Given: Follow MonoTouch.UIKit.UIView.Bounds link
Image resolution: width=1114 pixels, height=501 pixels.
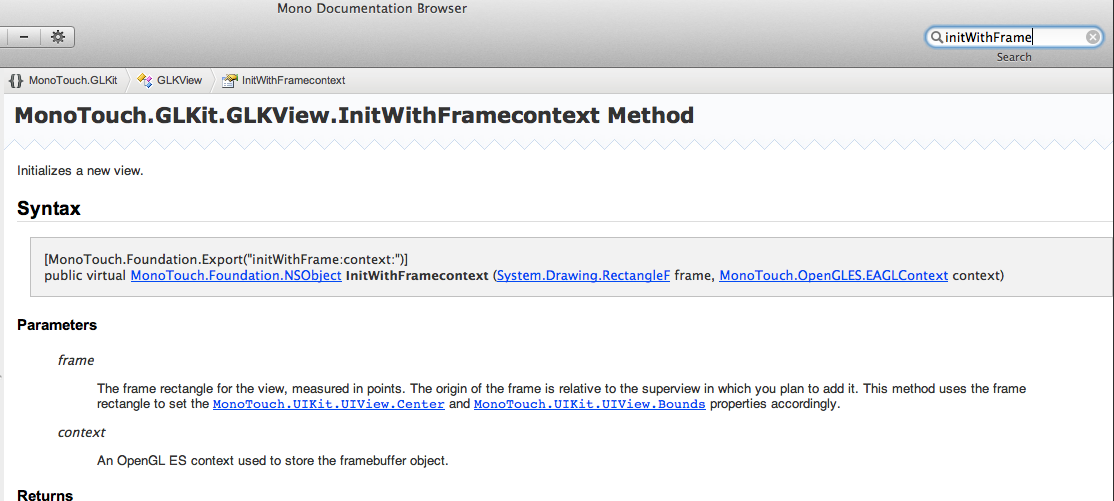Looking at the screenshot, I should [590, 404].
